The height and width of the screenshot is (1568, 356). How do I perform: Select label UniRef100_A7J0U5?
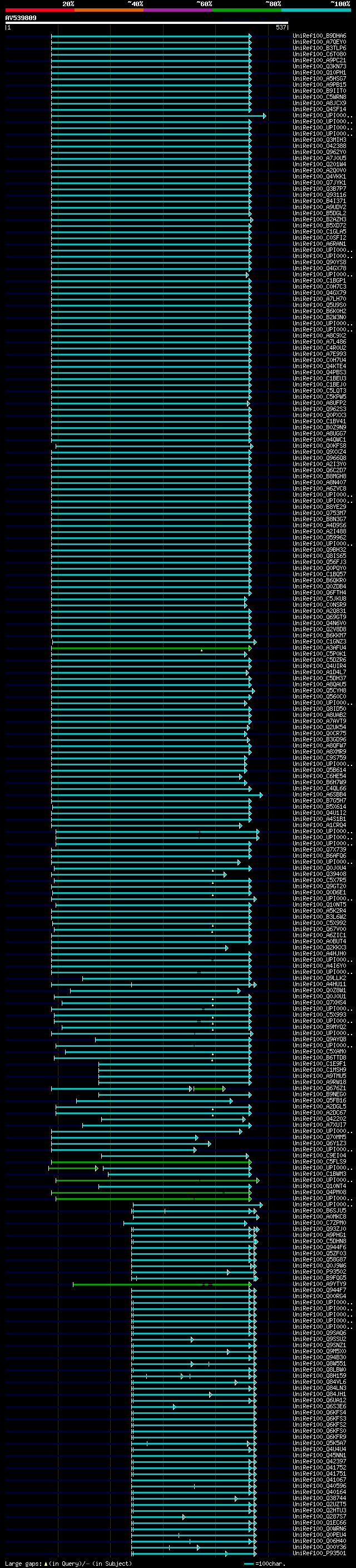[x=319, y=159]
